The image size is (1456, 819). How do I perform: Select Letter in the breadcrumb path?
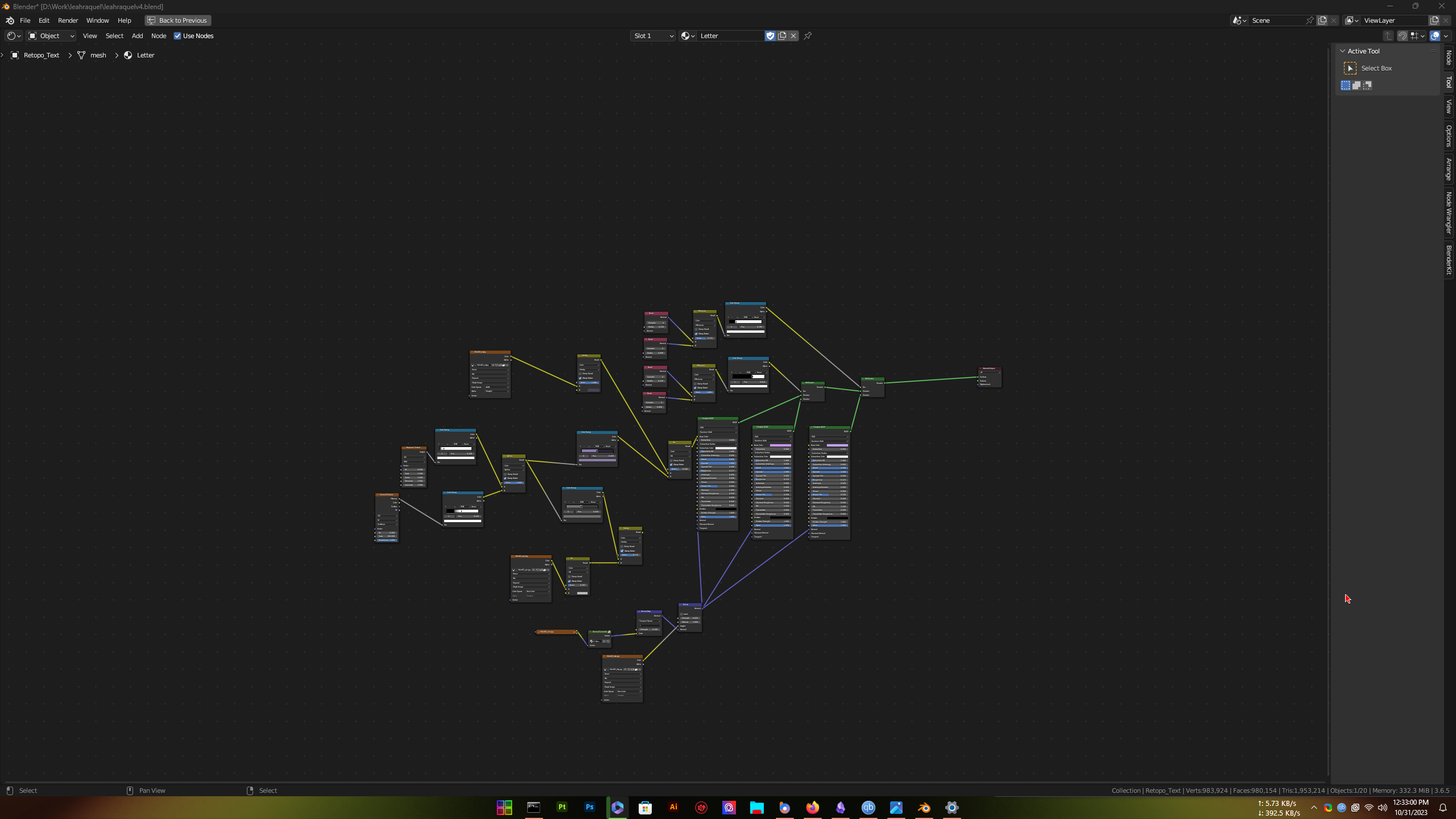[x=146, y=55]
